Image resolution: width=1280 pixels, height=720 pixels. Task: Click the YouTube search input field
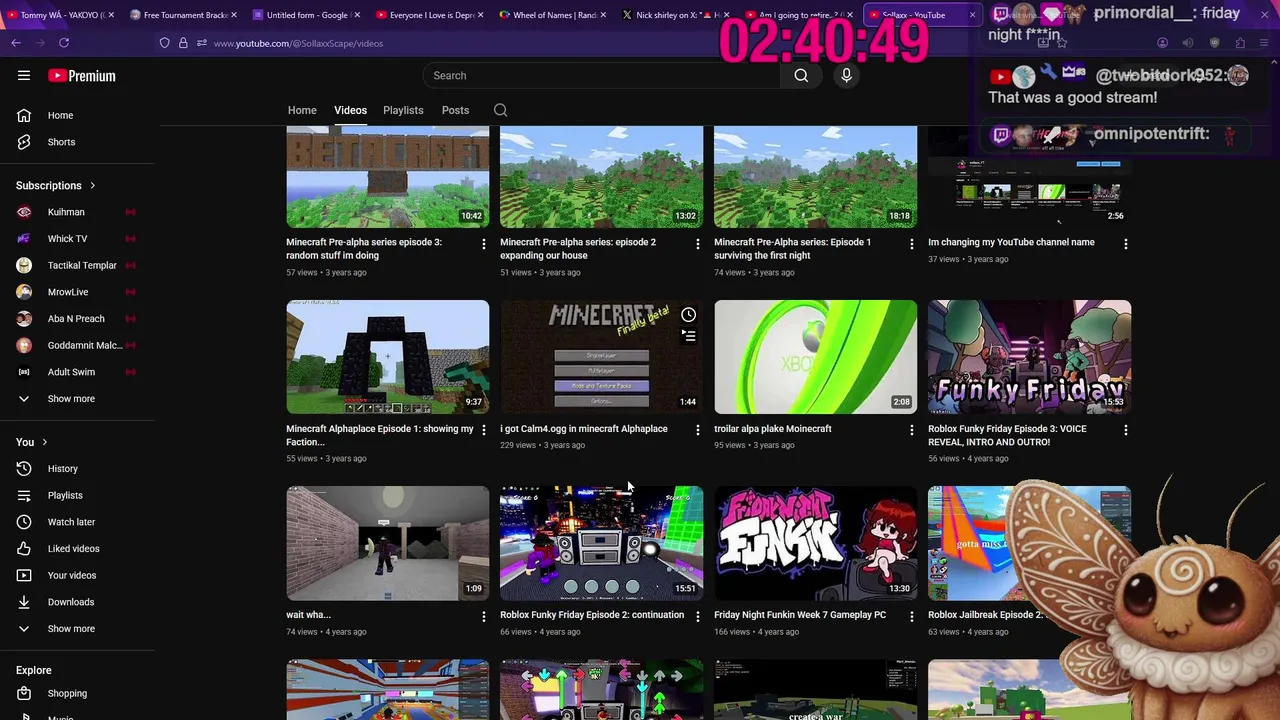tap(602, 75)
